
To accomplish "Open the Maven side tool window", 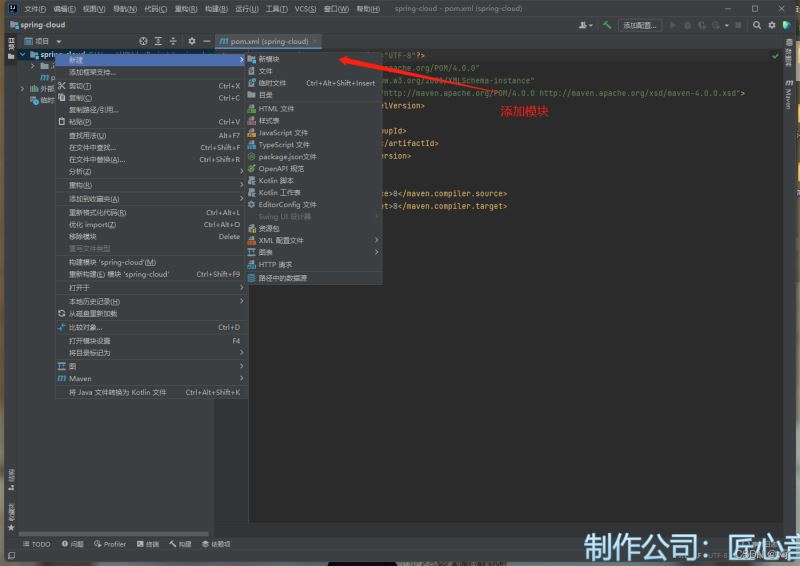I will point(788,97).
